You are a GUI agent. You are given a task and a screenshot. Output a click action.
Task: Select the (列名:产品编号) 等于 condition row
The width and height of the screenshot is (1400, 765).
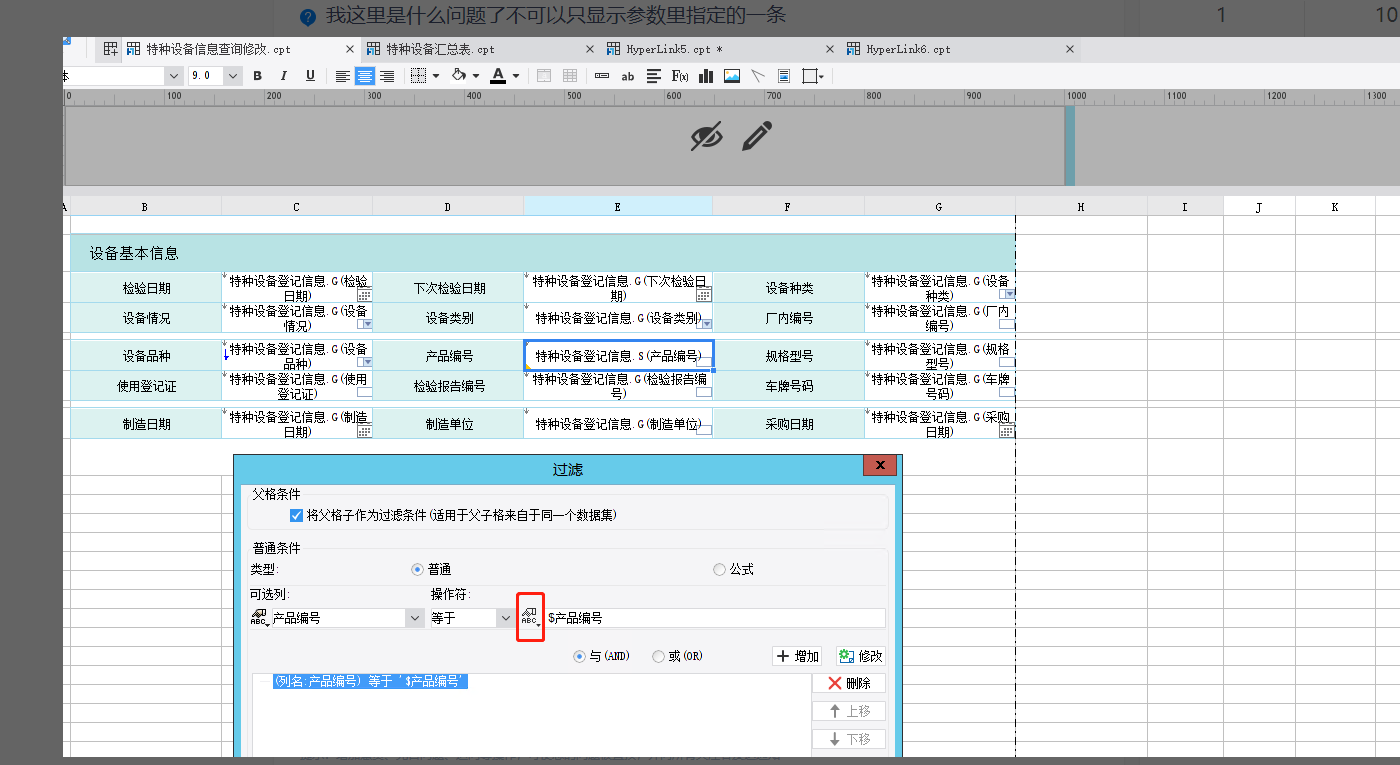click(x=369, y=681)
